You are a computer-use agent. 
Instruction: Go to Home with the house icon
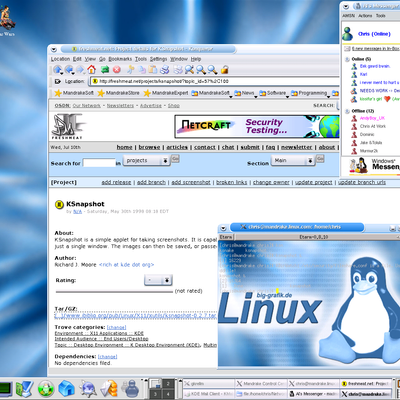[x=92, y=70]
